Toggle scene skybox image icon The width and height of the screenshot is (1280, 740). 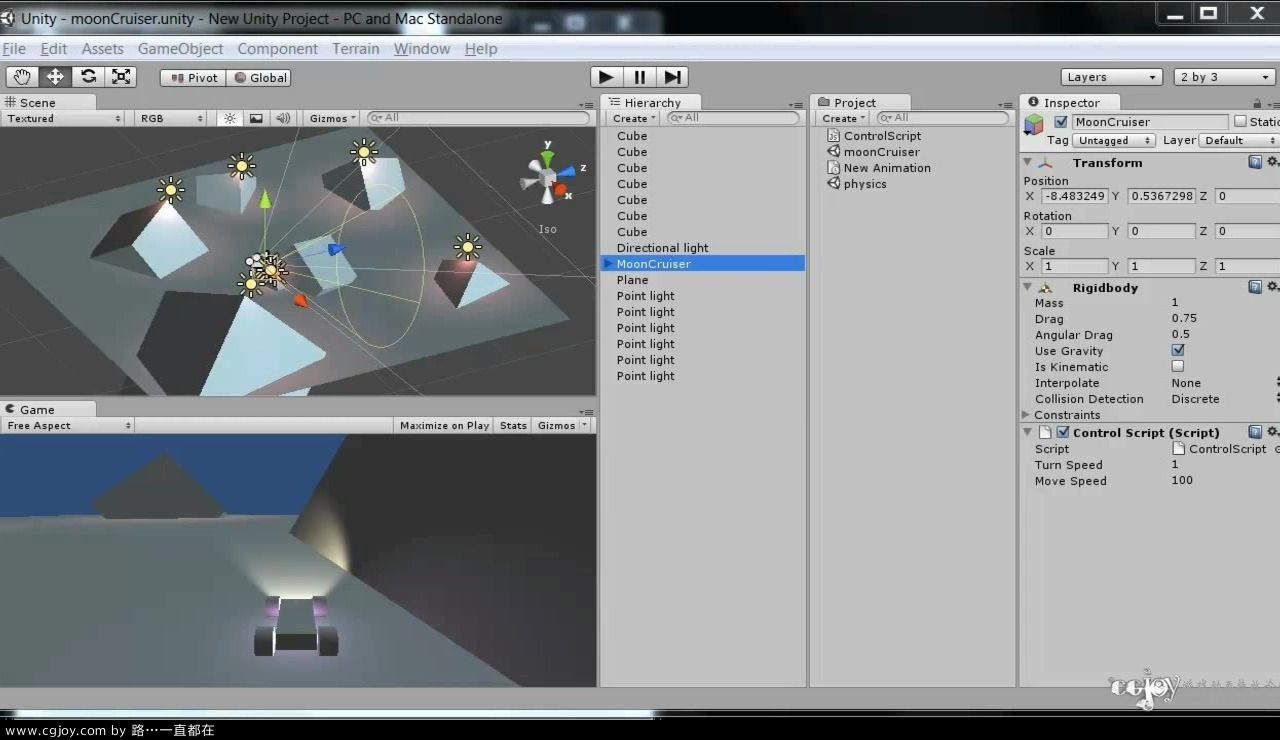(x=256, y=118)
